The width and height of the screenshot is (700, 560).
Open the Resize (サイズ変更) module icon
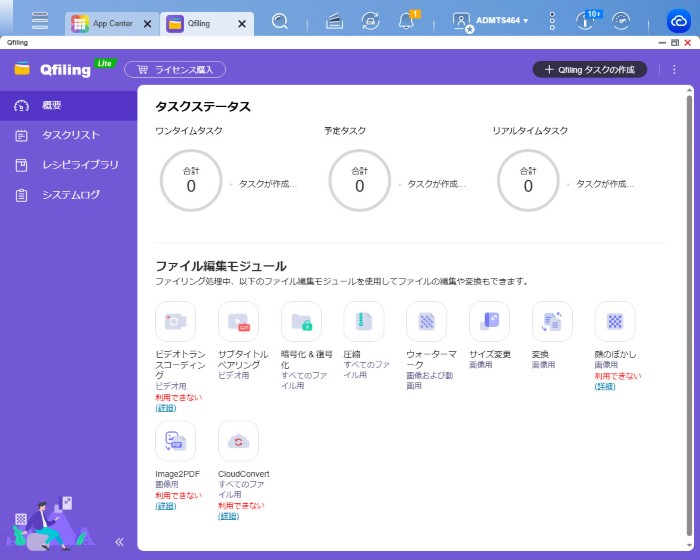click(489, 322)
